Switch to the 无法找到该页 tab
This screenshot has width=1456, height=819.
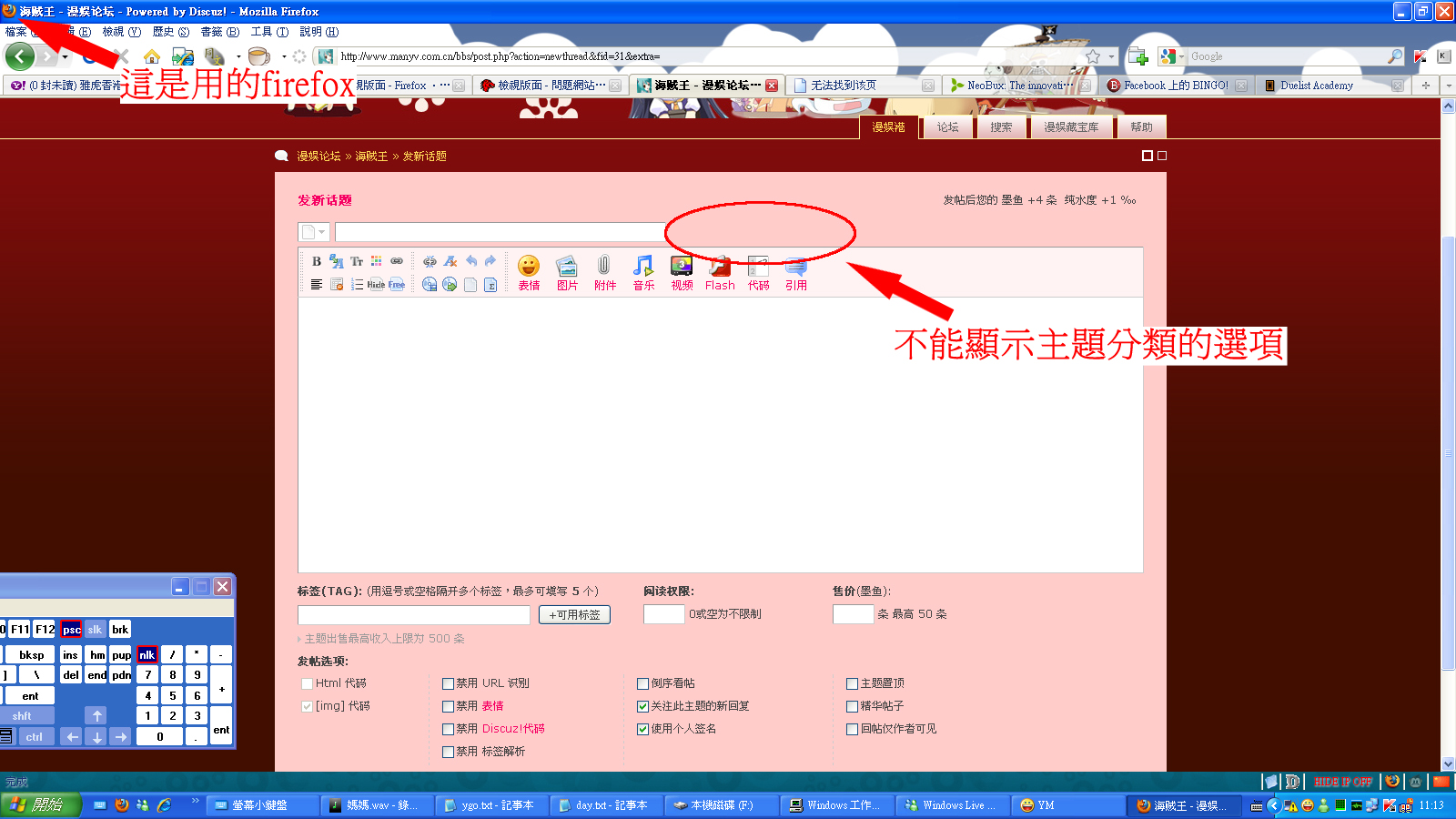point(863,86)
